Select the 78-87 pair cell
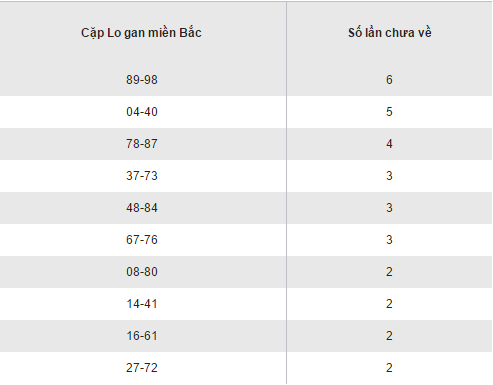Viewport: 493px width, 385px height. coord(142,144)
